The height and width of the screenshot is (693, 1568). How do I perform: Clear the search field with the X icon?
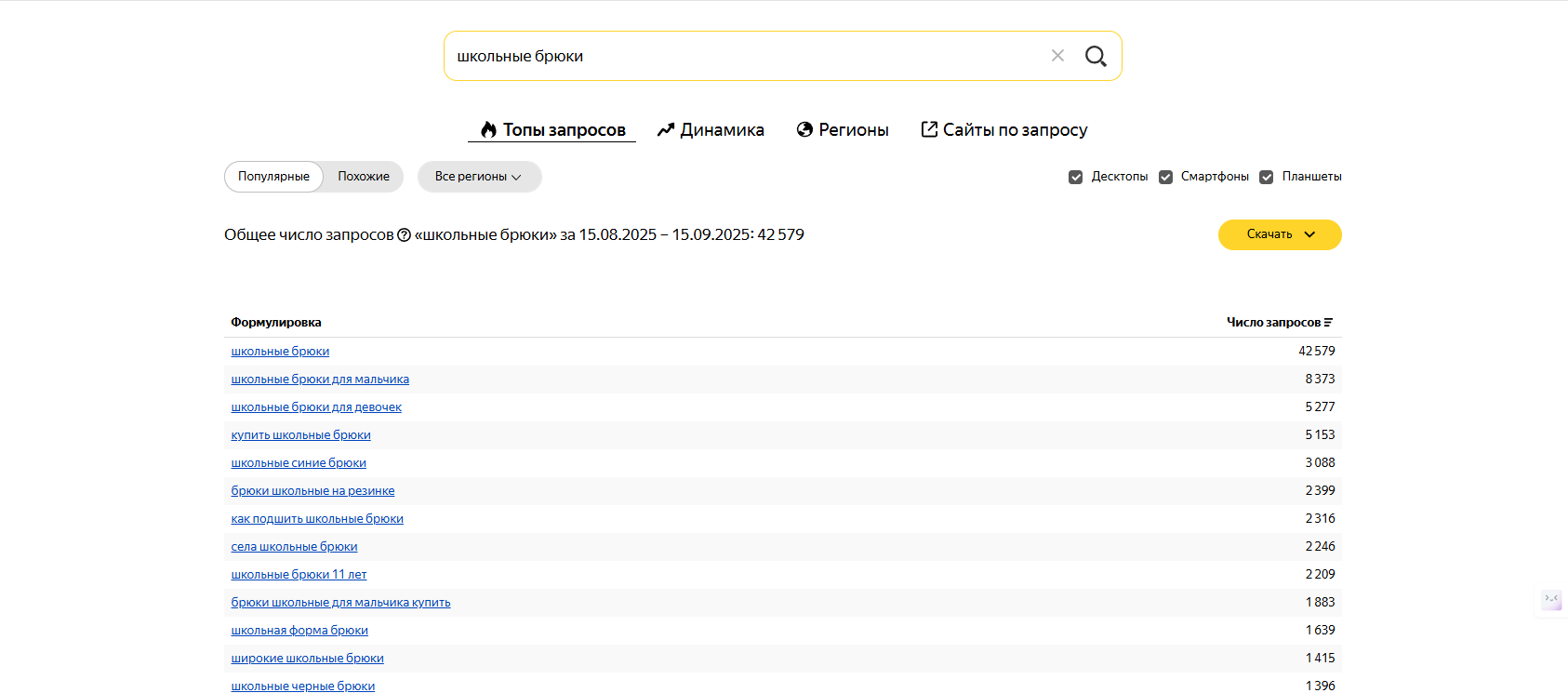click(x=1057, y=56)
